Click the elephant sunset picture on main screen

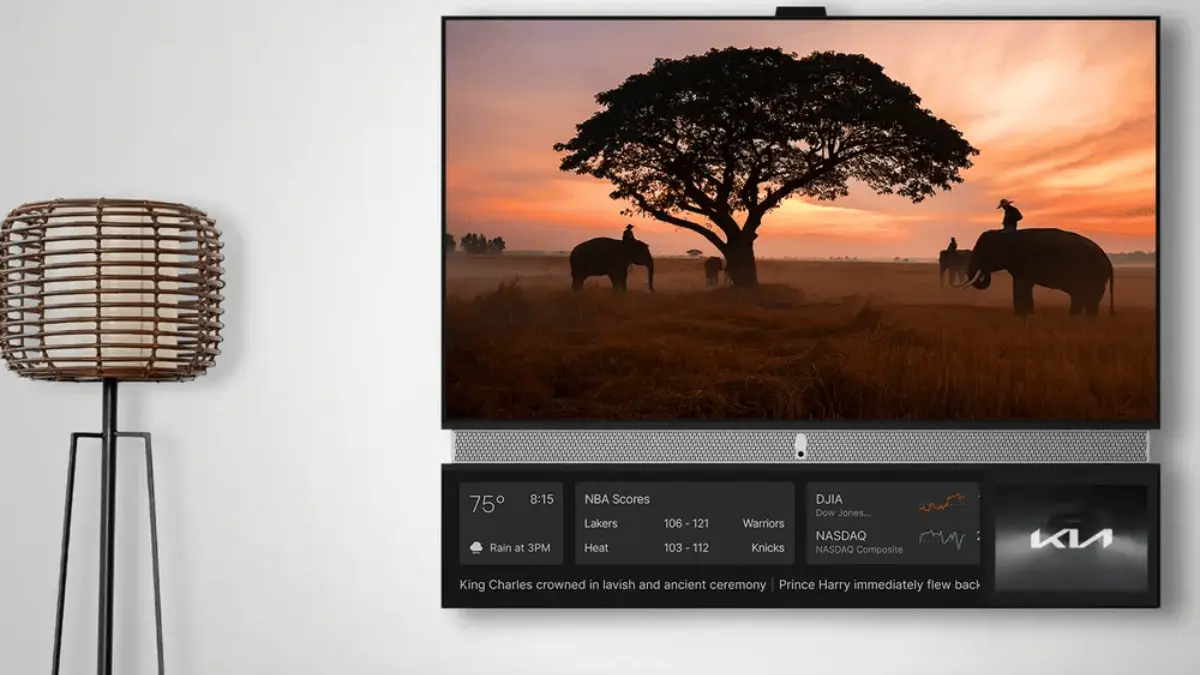800,220
